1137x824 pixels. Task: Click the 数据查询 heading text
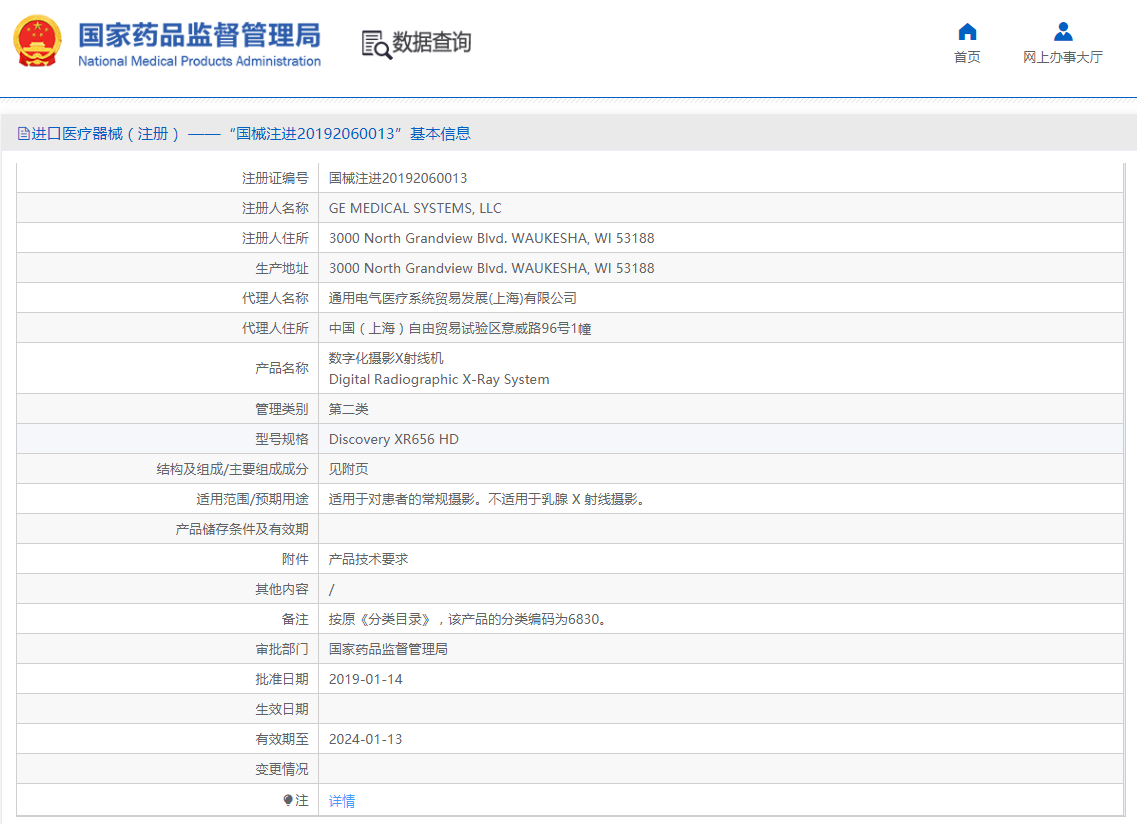pos(431,42)
